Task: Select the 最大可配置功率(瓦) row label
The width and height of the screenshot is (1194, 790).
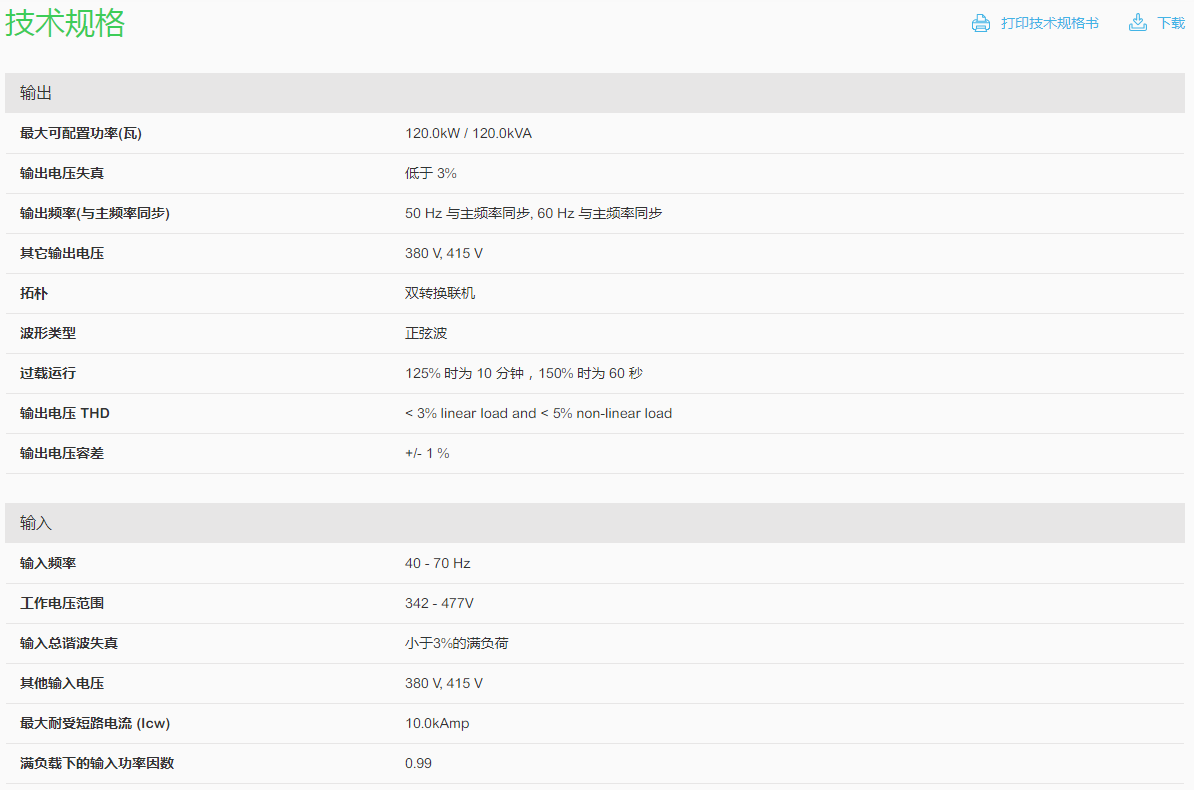Action: click(x=81, y=133)
